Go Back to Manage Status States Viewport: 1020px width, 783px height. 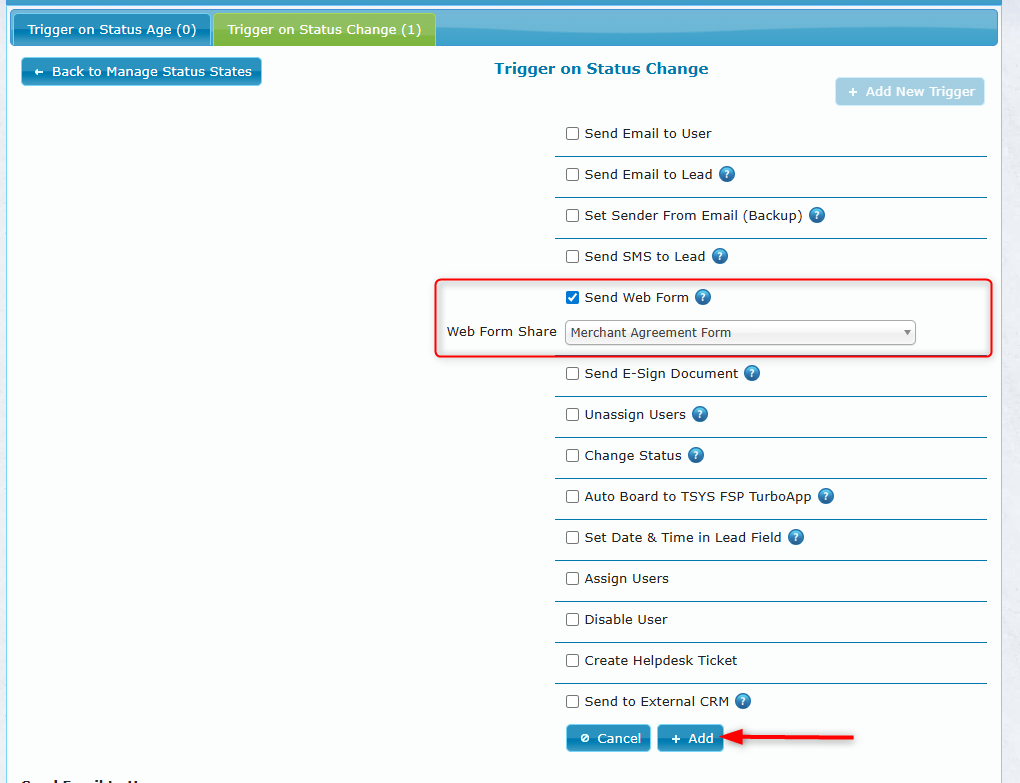(141, 72)
